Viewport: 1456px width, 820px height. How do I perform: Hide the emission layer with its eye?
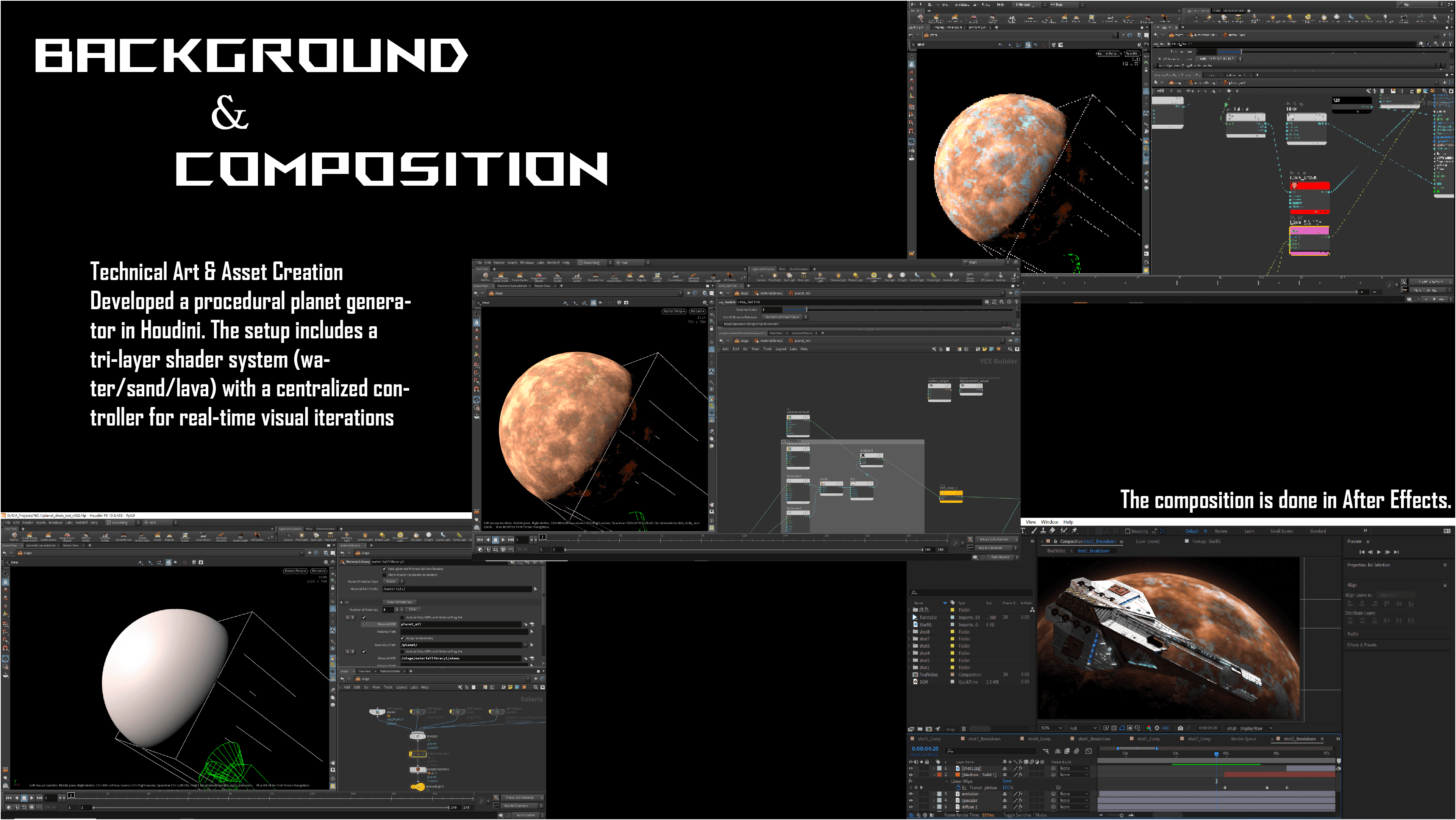tap(911, 794)
